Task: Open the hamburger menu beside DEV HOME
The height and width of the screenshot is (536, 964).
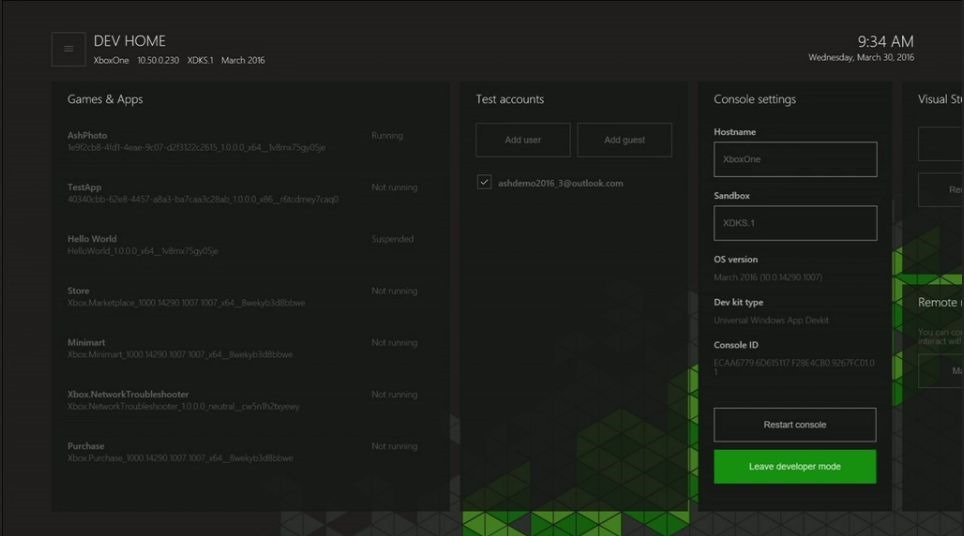Action: pos(68,49)
